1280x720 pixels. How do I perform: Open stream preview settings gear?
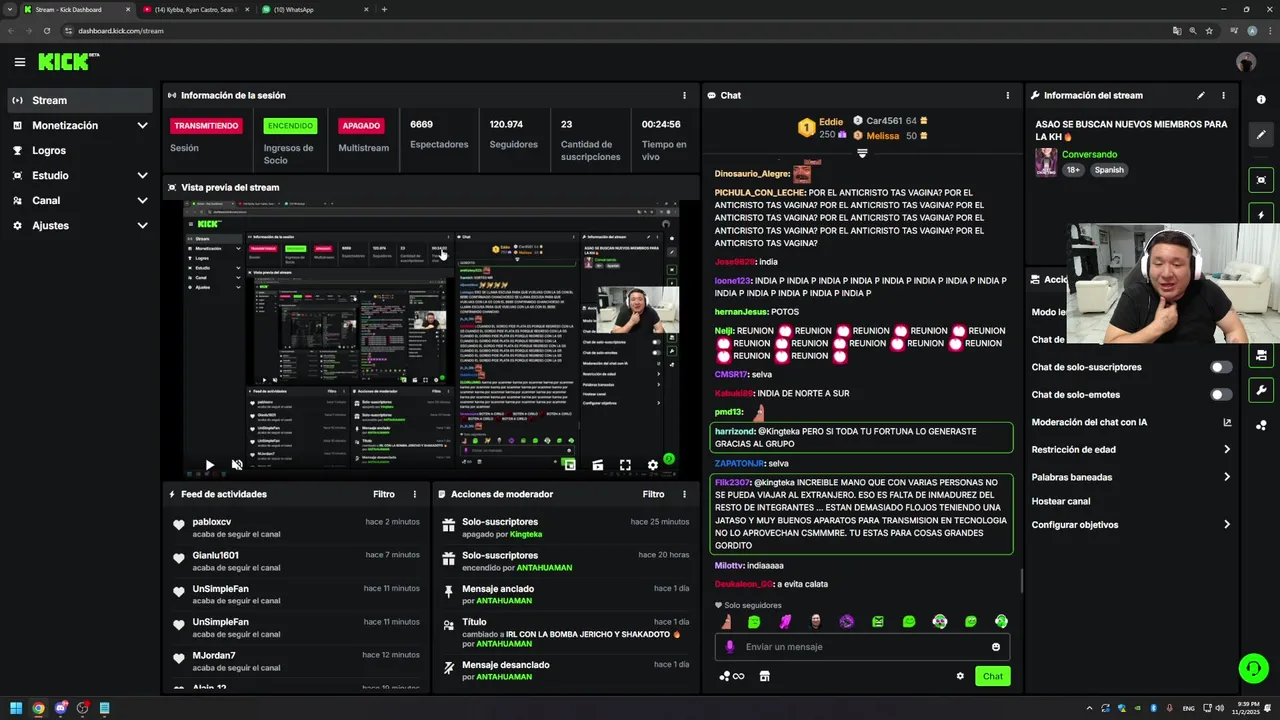pos(653,465)
